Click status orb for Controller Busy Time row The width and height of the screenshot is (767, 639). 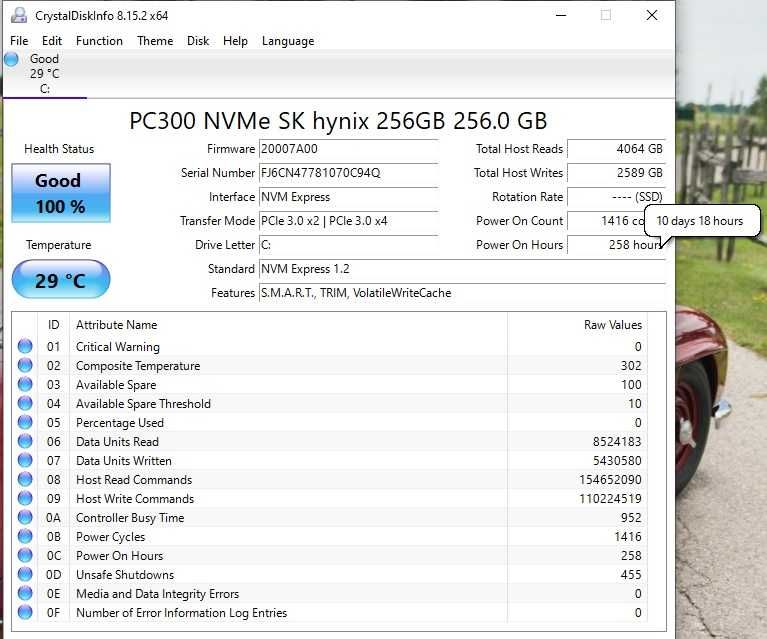point(25,517)
